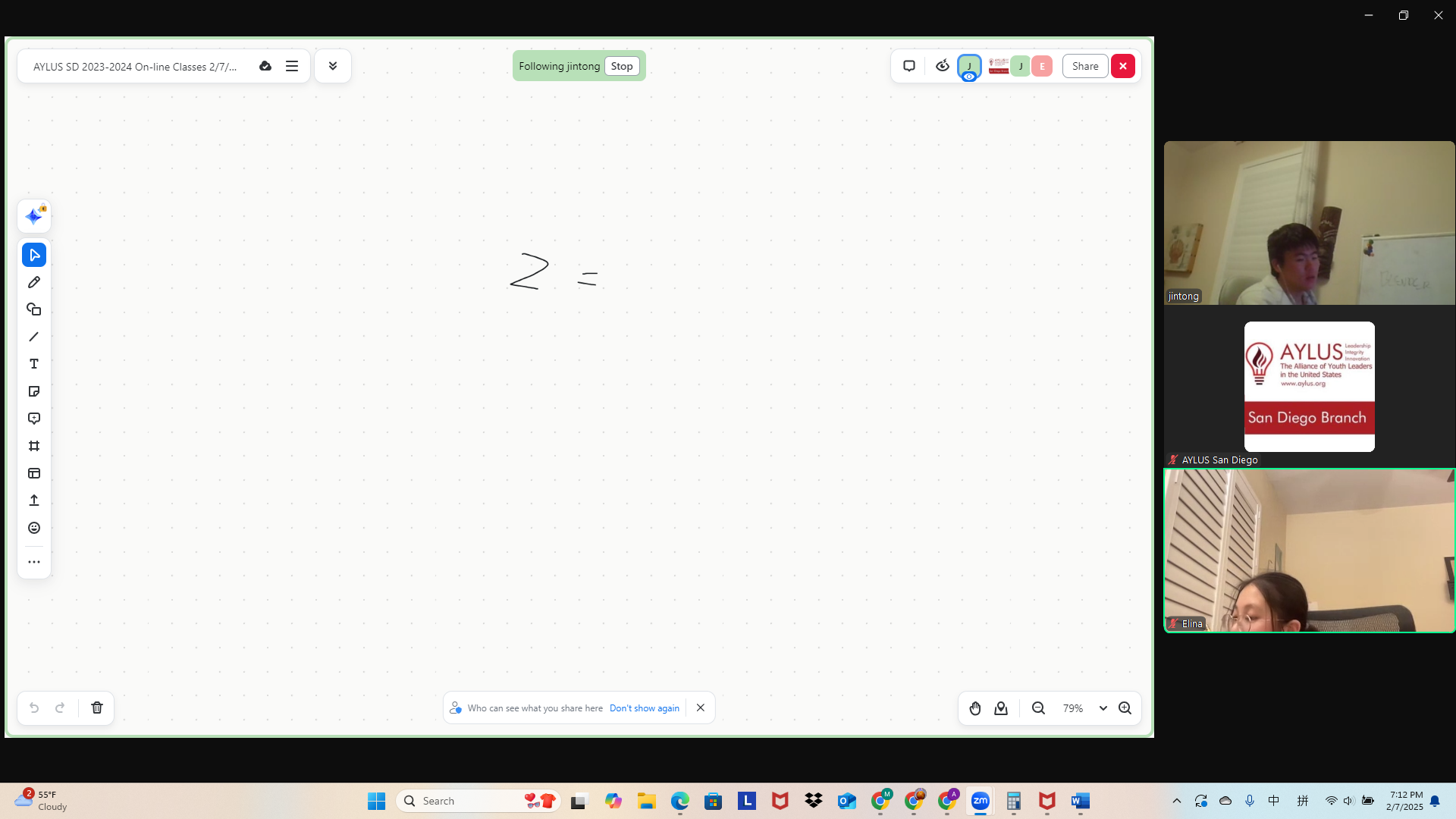Click the taskbar Search box
Screen dimensions: 1456x819
[478, 801]
